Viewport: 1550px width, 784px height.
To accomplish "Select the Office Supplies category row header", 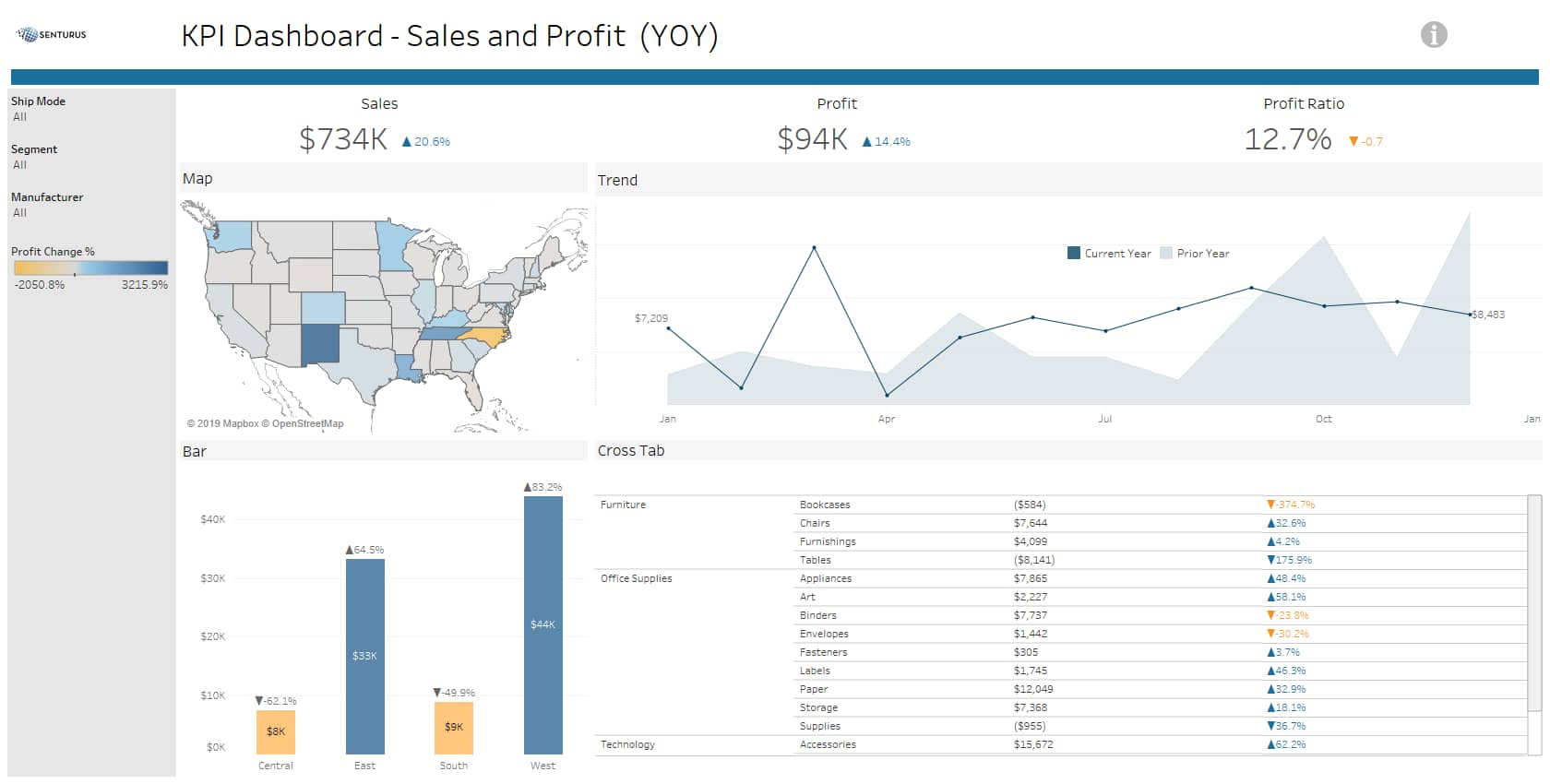I will [636, 578].
